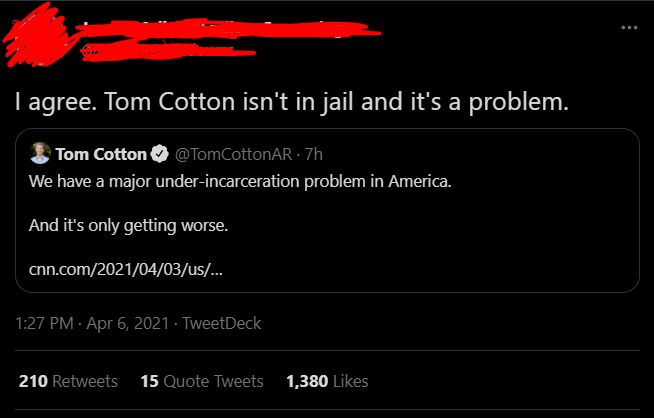Show the 15 Quote Tweets
Image resolution: width=654 pixels, height=418 pixels.
(x=202, y=381)
